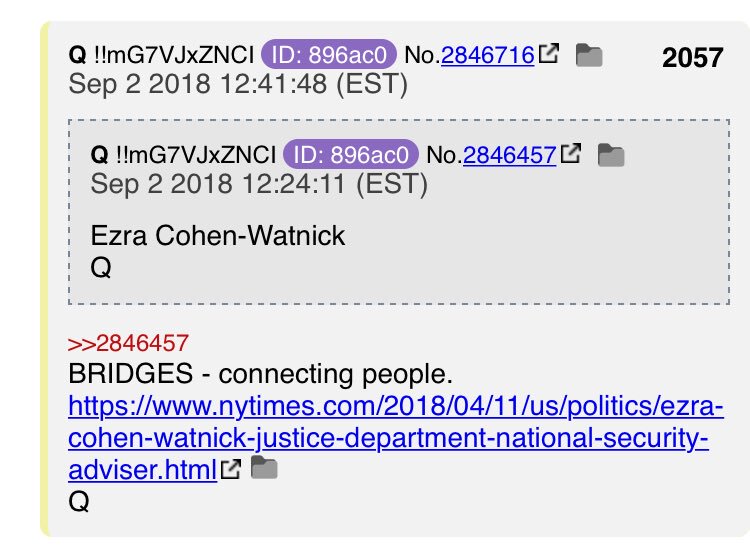This screenshot has width=750, height=554.
Task: Open the nytimes.com Ezra Cohen-Watnick article link
Action: point(396,438)
